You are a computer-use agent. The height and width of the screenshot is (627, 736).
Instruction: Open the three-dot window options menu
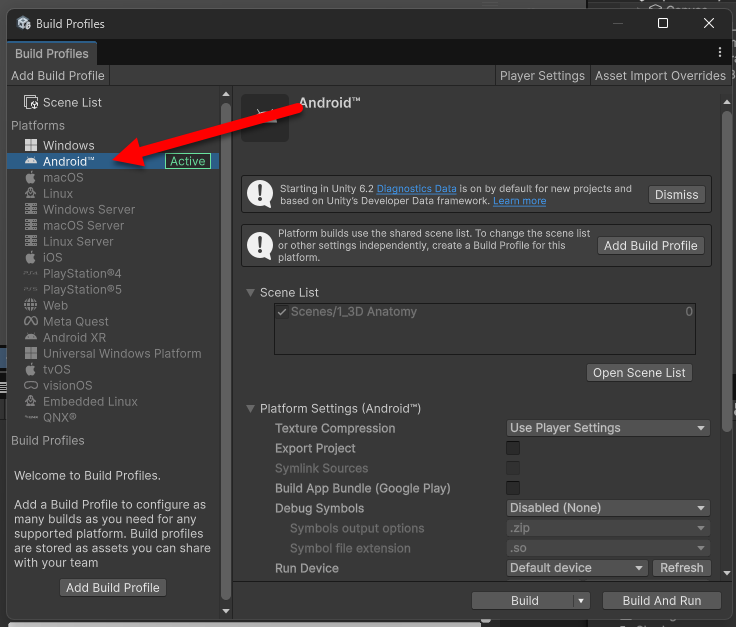tap(720, 52)
